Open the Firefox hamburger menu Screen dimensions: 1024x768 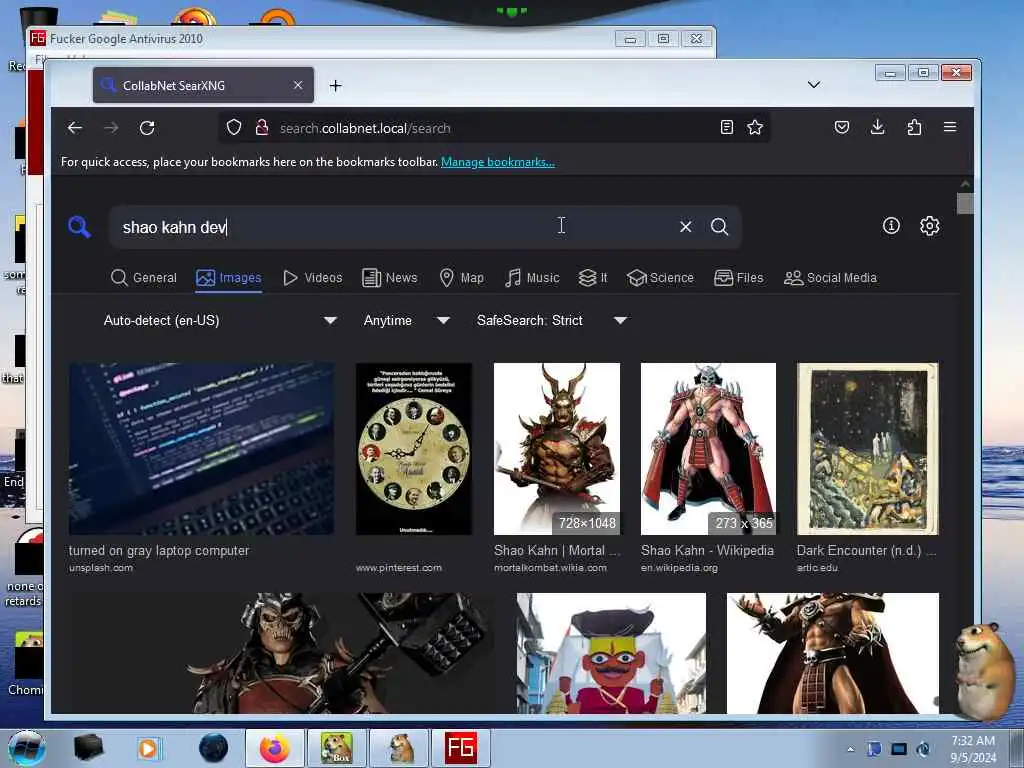(x=950, y=127)
